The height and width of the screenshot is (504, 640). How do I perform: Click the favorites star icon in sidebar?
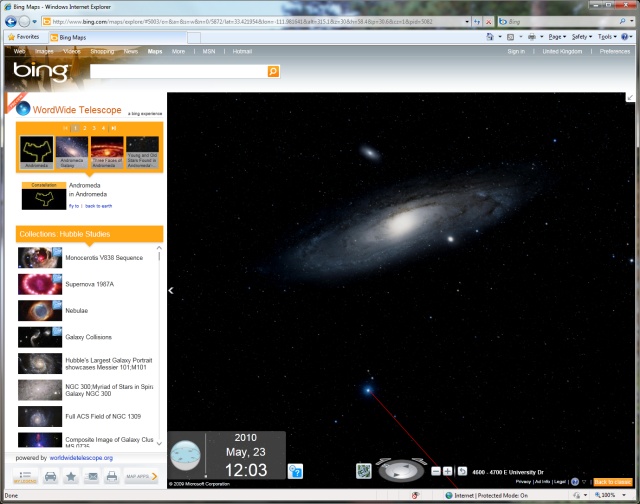(71, 476)
